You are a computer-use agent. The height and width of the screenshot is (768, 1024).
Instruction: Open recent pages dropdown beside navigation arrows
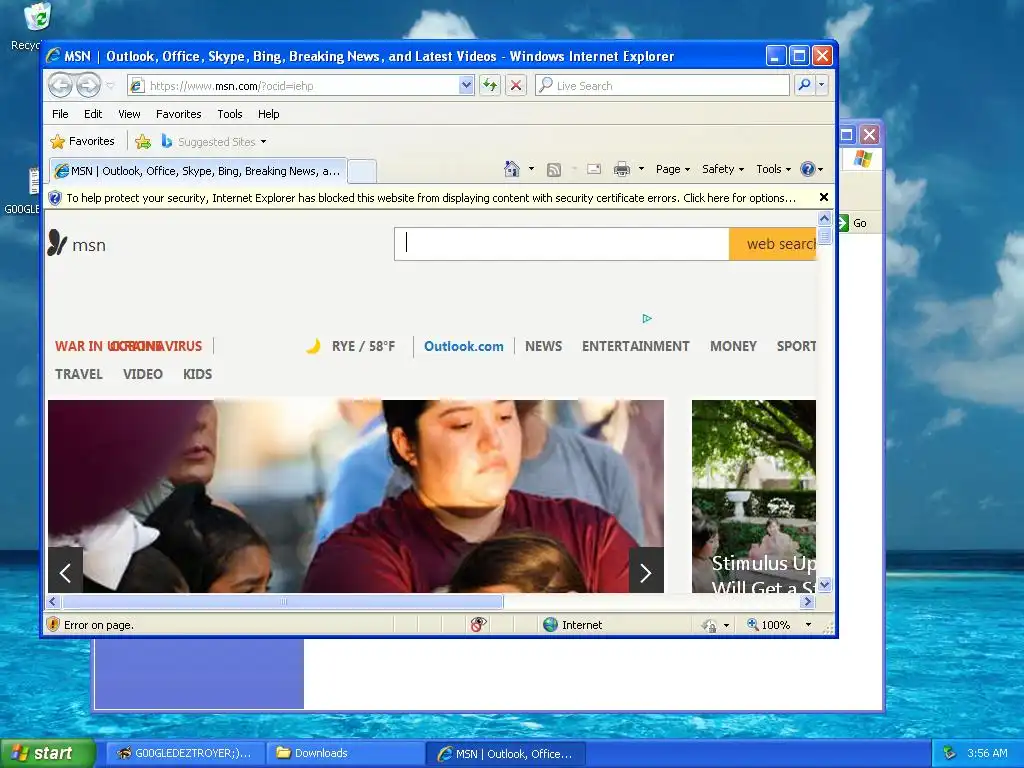coord(110,86)
